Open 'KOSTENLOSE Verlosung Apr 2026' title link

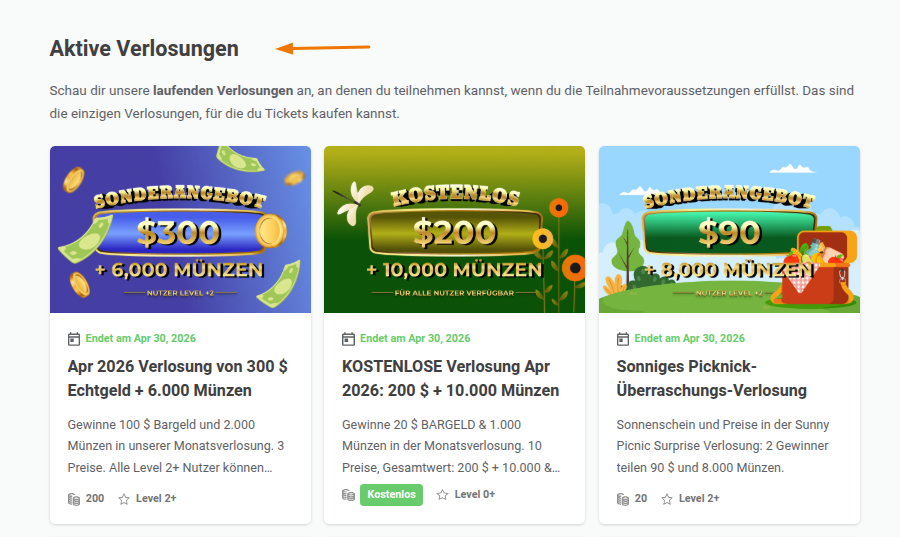pyautogui.click(x=451, y=378)
